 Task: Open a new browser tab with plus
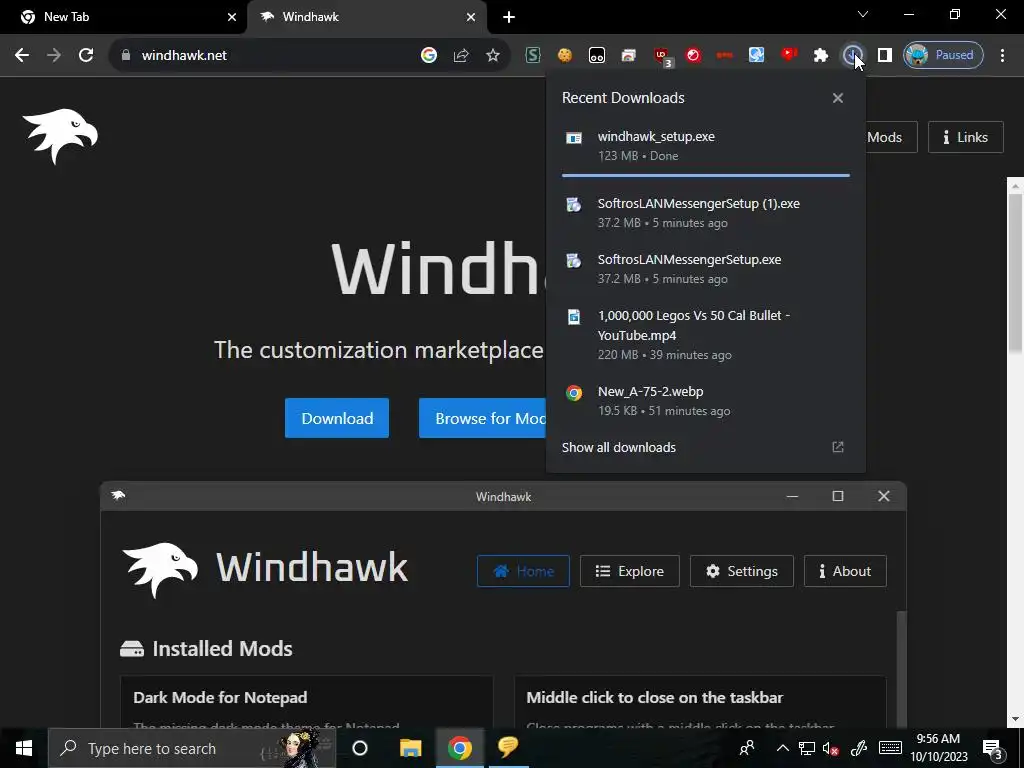(x=509, y=17)
